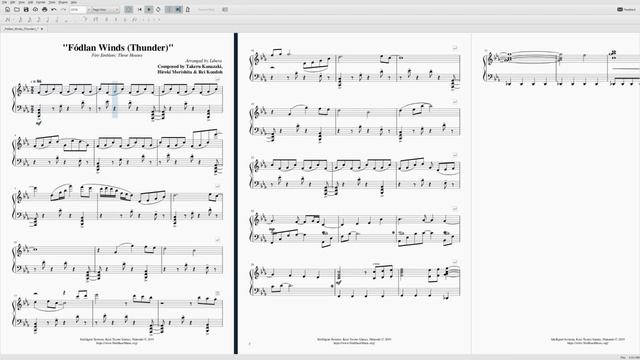Open the Add menu
Image resolution: width=640 pixels, height=360 pixels.
tap(31, 2)
